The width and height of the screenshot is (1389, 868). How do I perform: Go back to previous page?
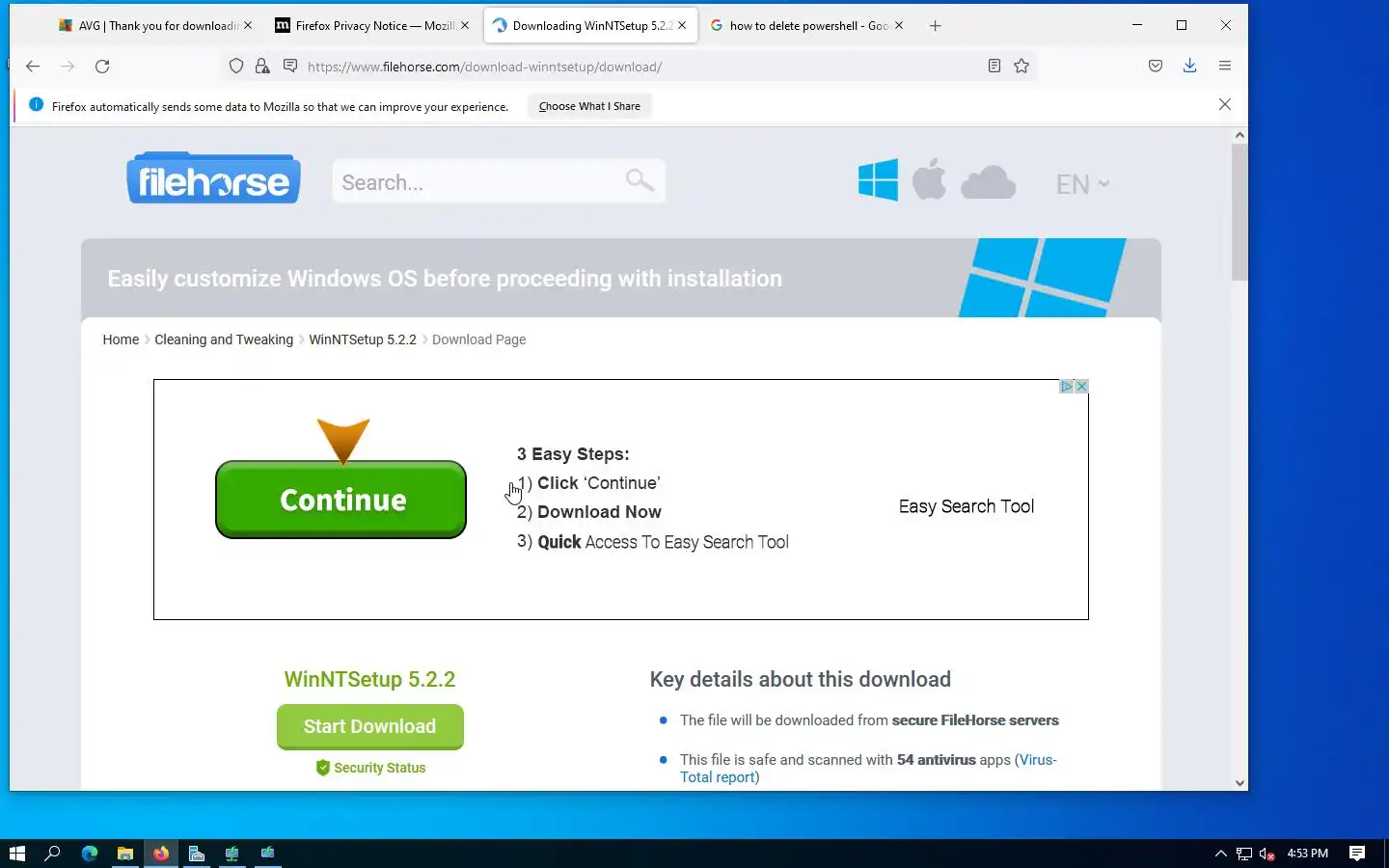(x=33, y=67)
